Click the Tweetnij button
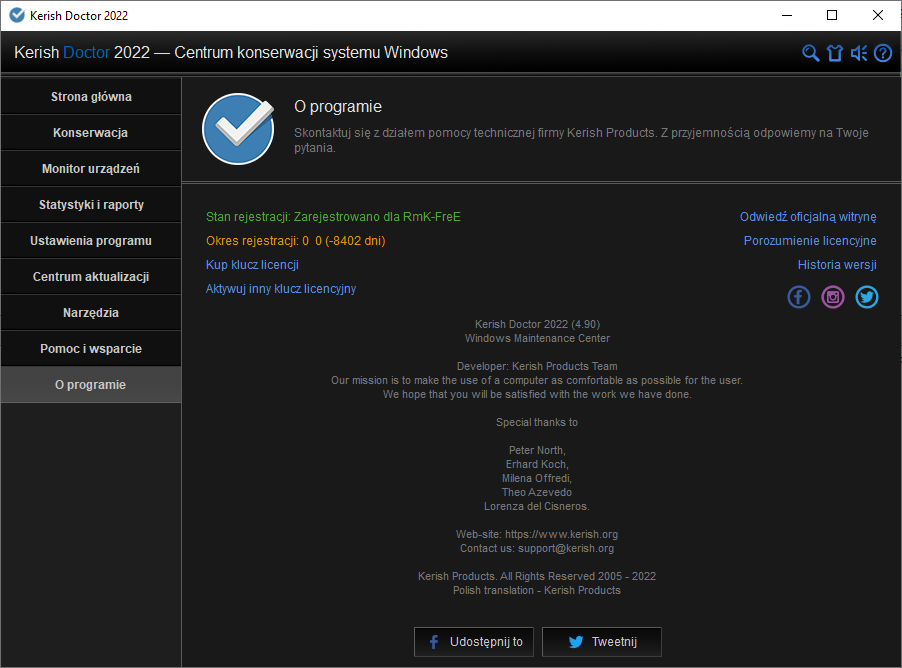This screenshot has width=902, height=668. coord(602,642)
